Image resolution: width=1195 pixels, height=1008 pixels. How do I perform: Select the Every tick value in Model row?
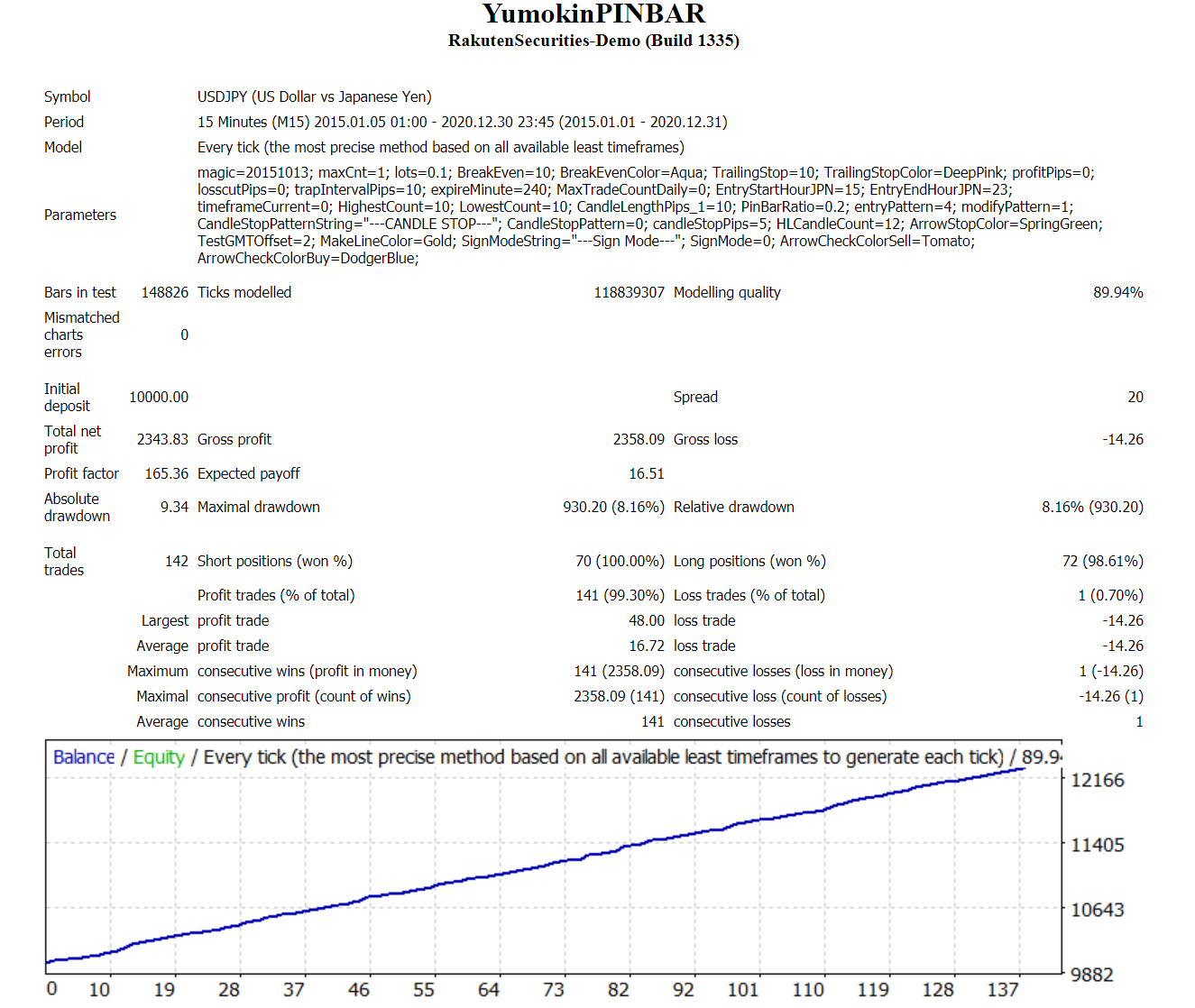[441, 147]
